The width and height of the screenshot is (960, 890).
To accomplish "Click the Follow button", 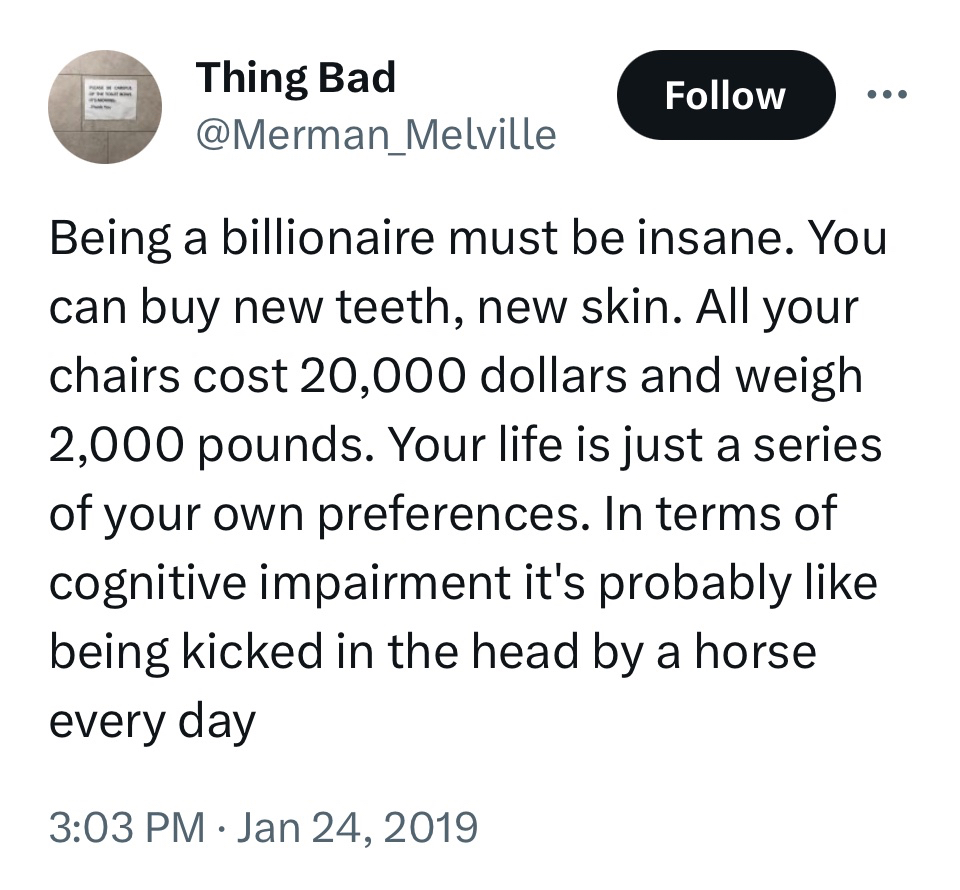I will (x=725, y=95).
